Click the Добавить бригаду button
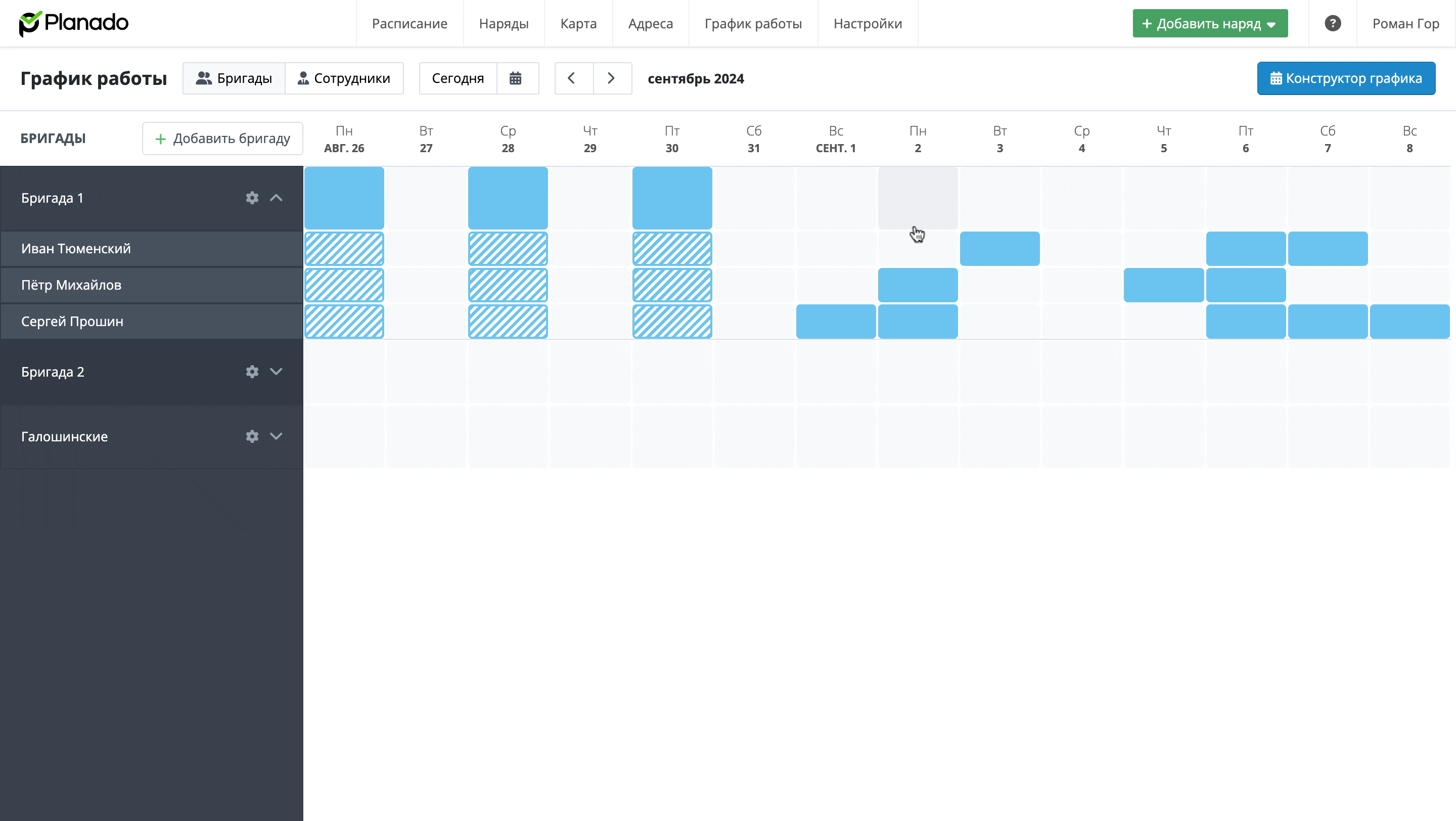Viewport: 1456px width, 821px height. click(x=222, y=139)
